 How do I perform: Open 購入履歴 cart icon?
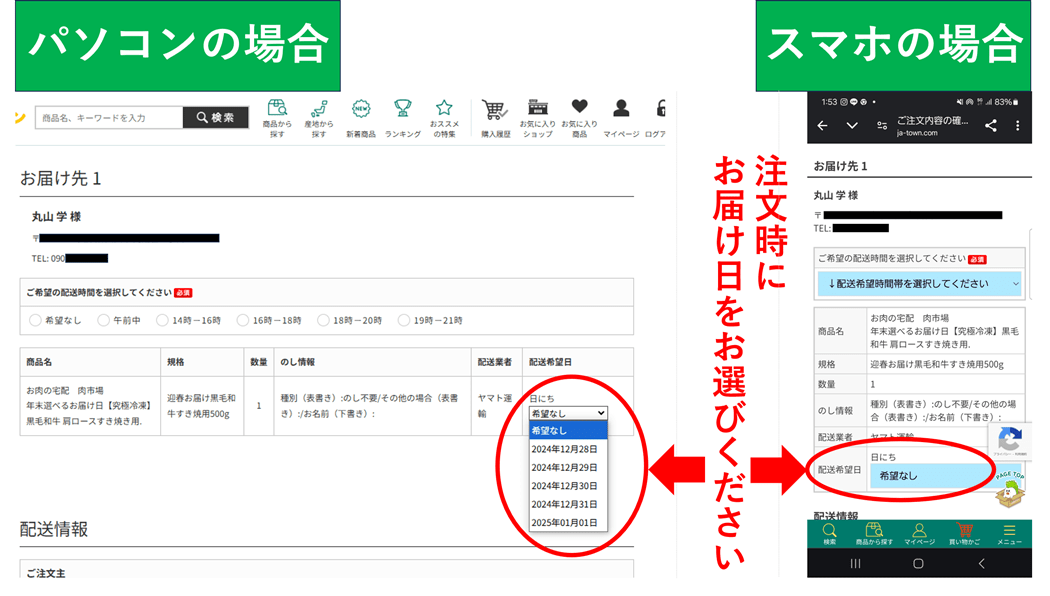point(495,110)
